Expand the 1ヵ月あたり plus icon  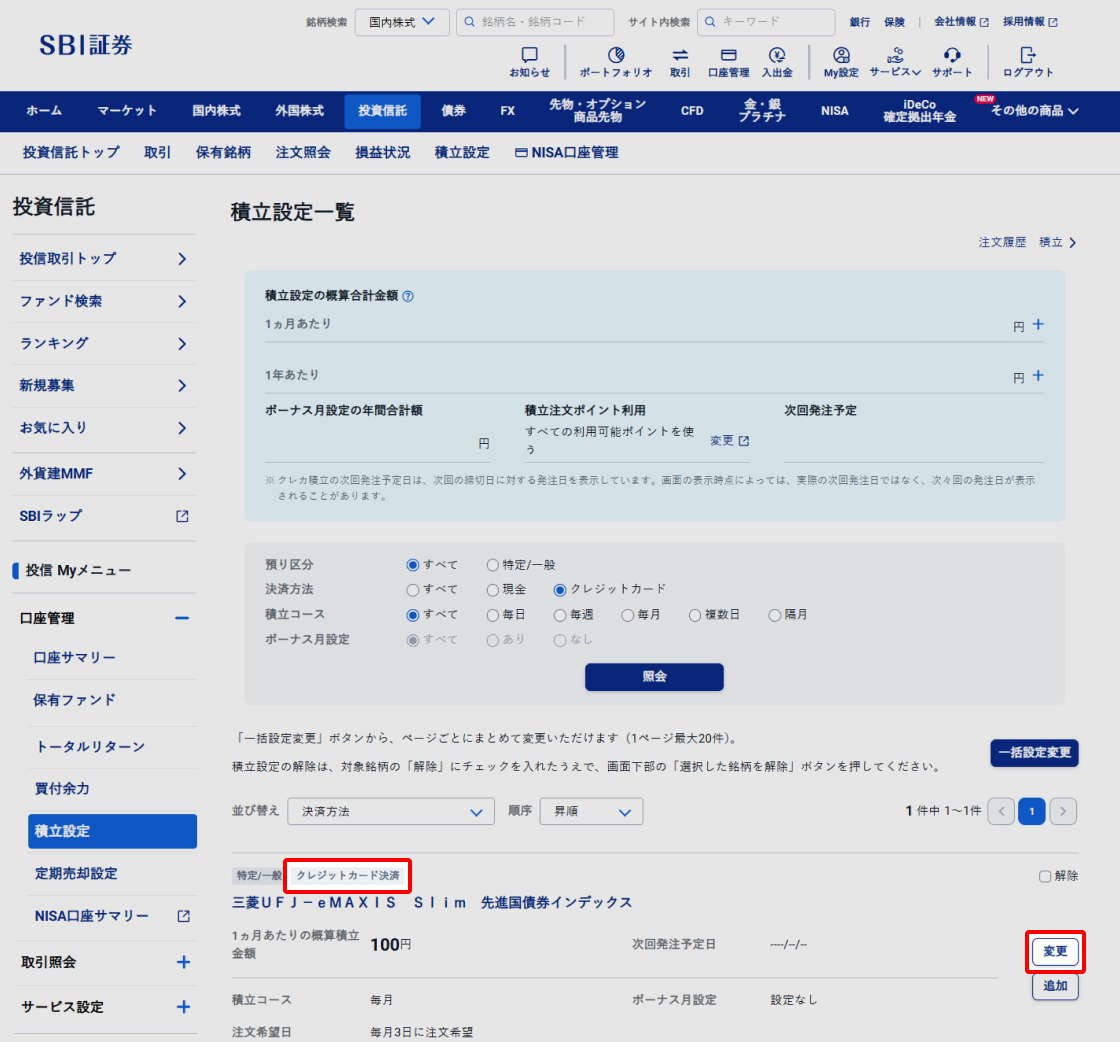click(x=1038, y=325)
